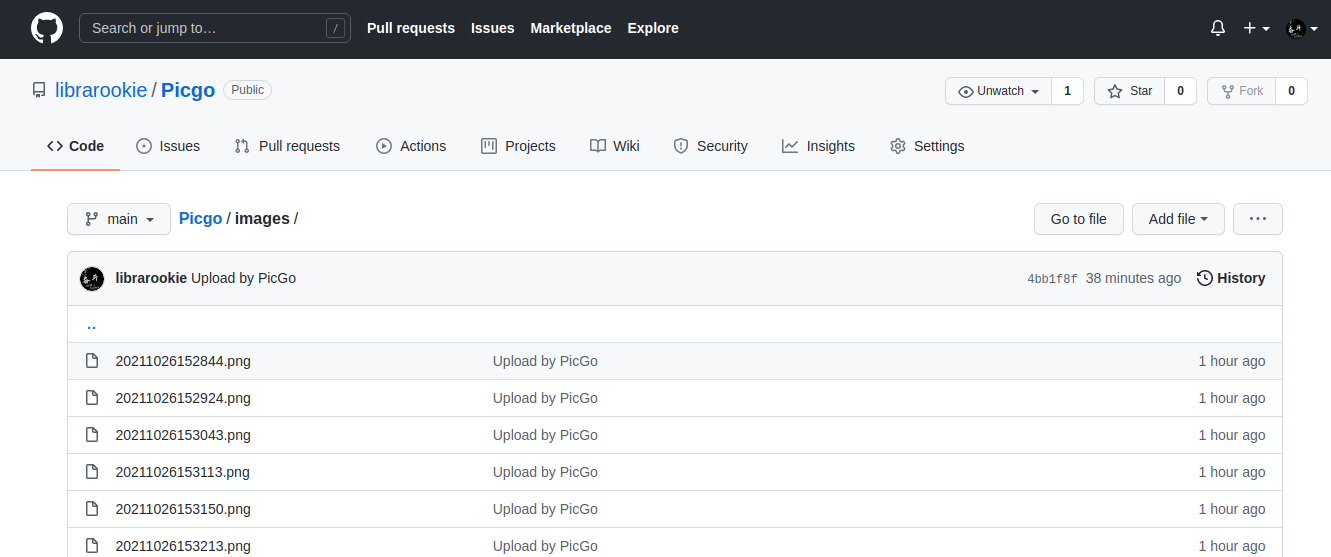Click the Unwatch button

(x=998, y=91)
